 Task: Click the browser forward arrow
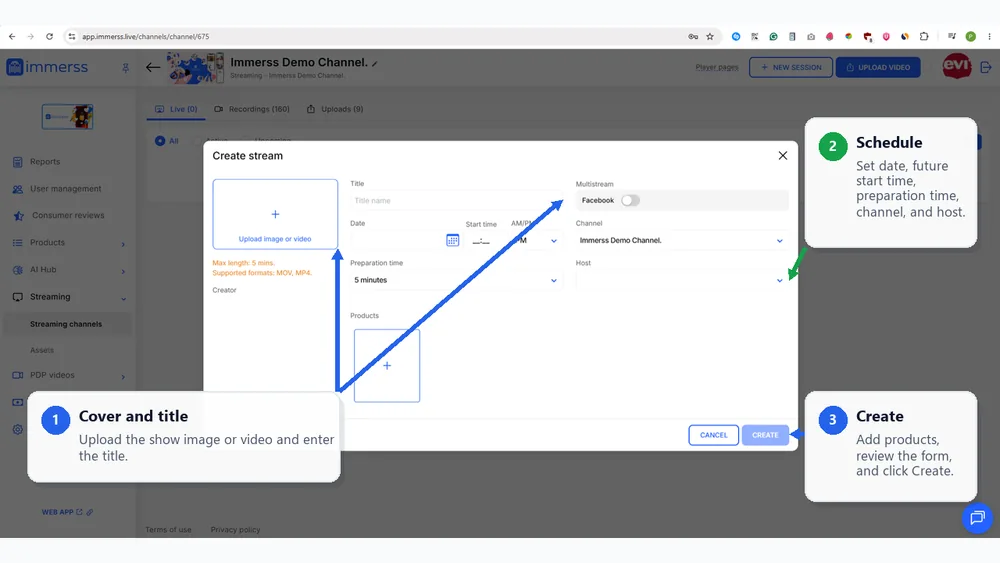coord(31,36)
